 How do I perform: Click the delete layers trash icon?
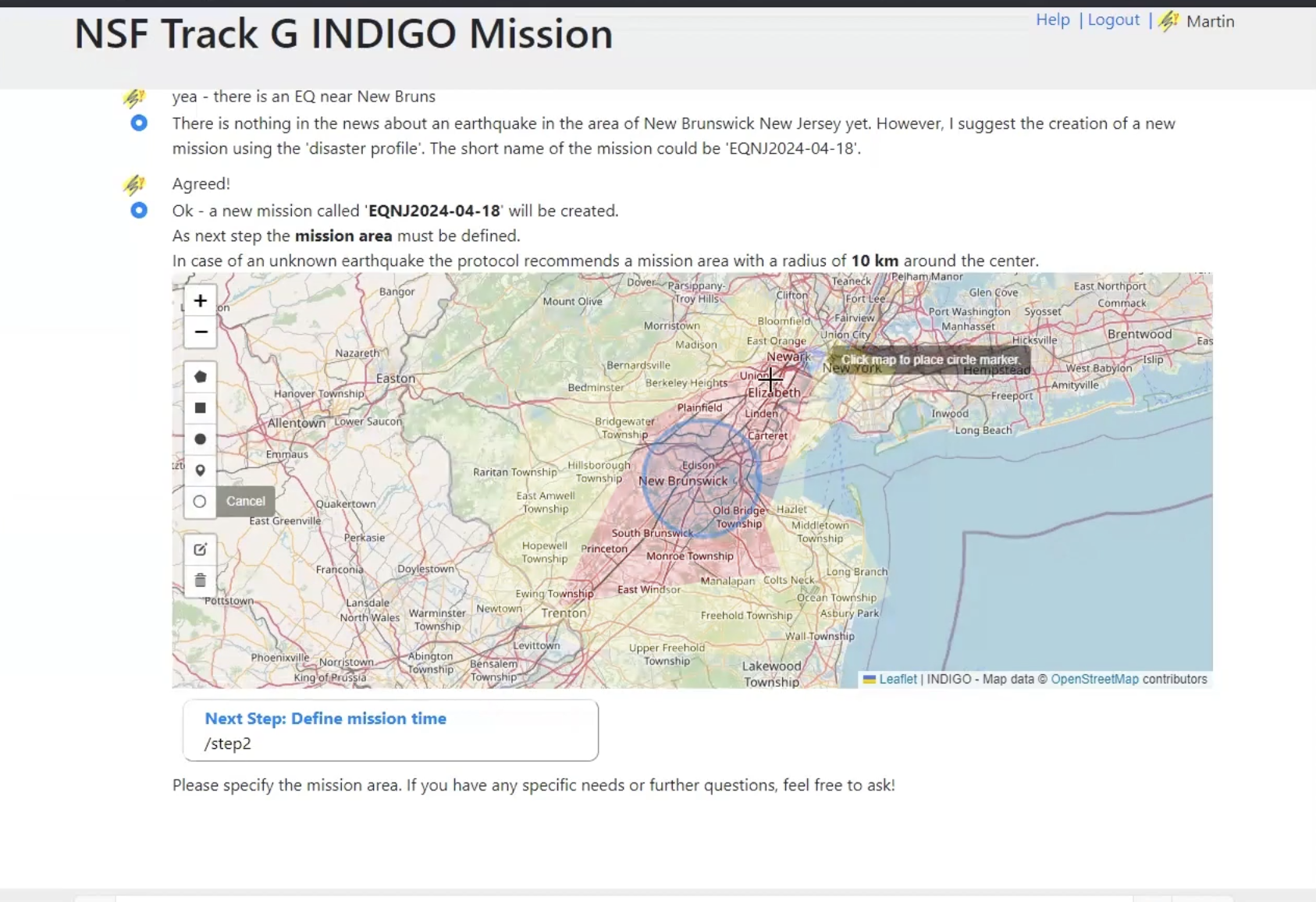click(201, 581)
